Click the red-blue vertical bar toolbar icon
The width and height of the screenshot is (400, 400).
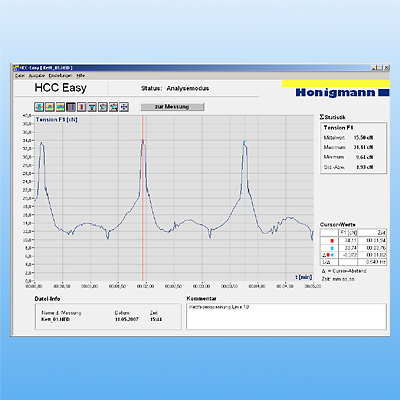(82, 107)
